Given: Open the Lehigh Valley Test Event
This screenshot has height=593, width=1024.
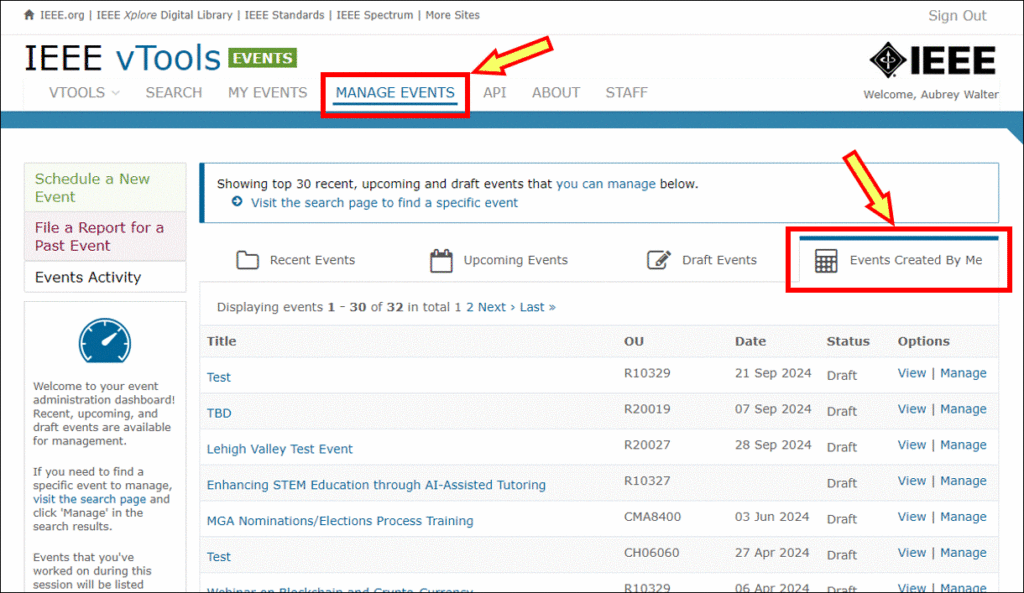Looking at the screenshot, I should [280, 449].
